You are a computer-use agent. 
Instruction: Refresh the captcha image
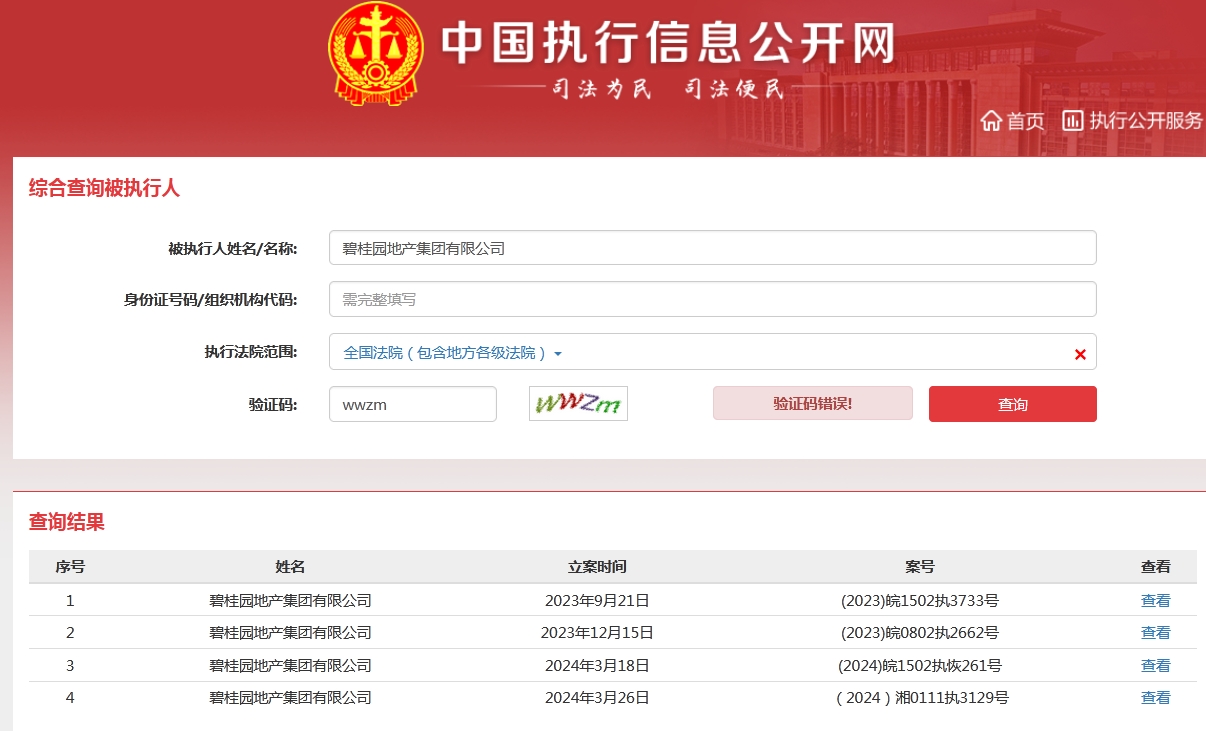pyautogui.click(x=578, y=403)
